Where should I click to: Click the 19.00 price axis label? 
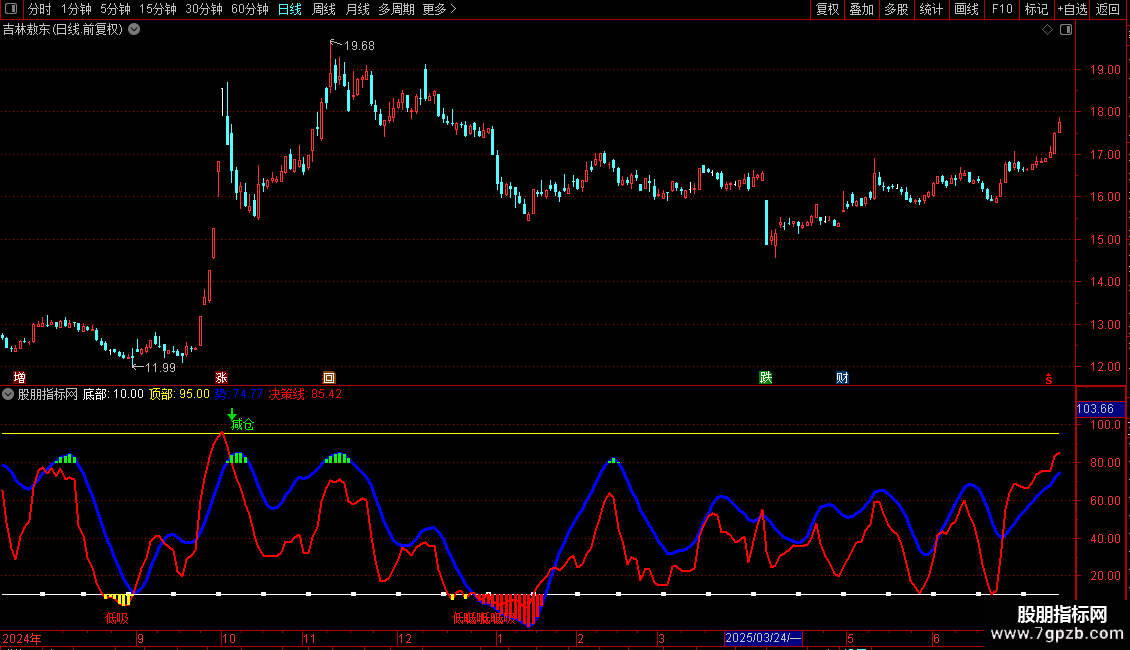coord(1105,70)
